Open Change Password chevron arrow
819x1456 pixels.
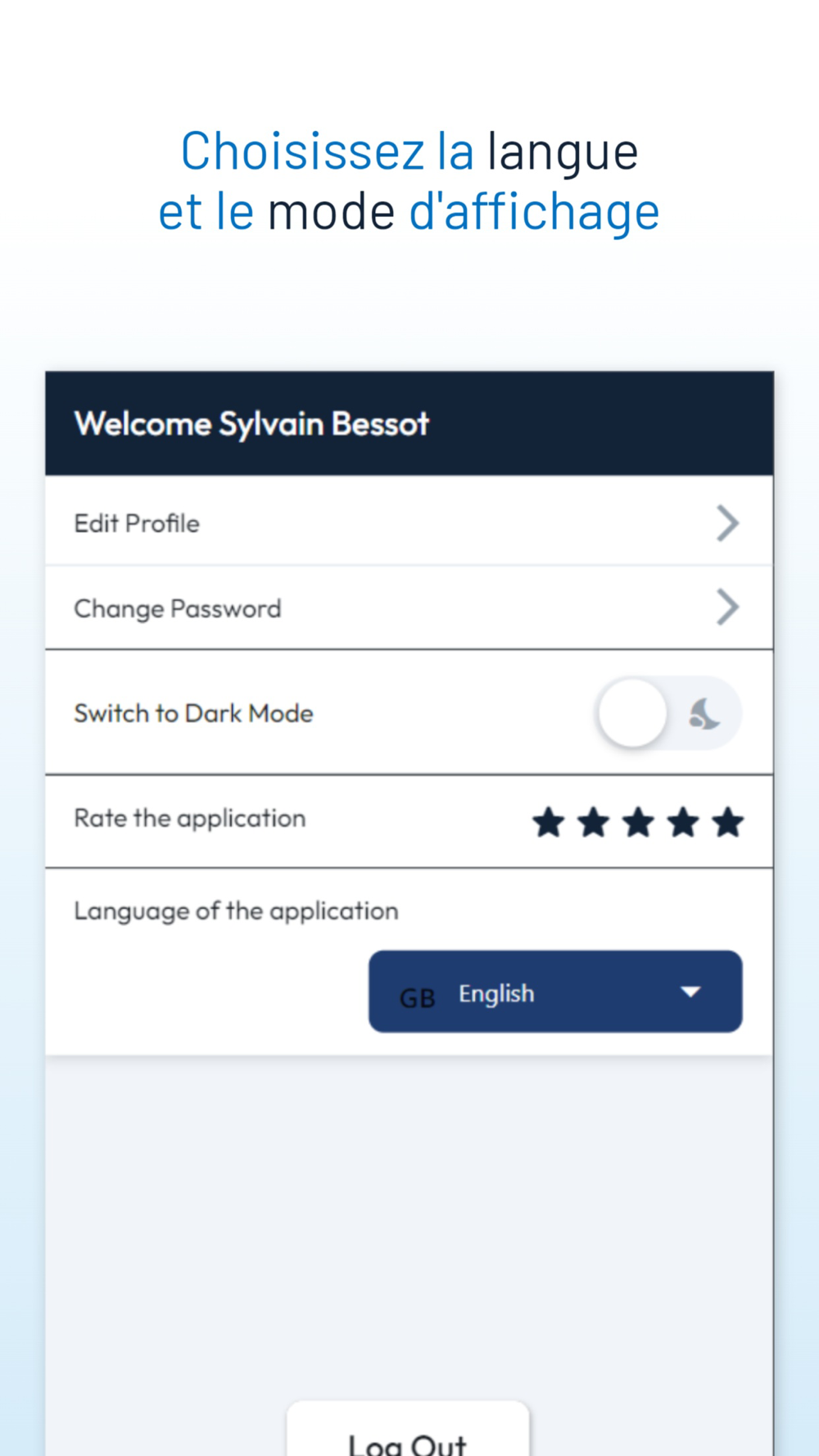[727, 608]
